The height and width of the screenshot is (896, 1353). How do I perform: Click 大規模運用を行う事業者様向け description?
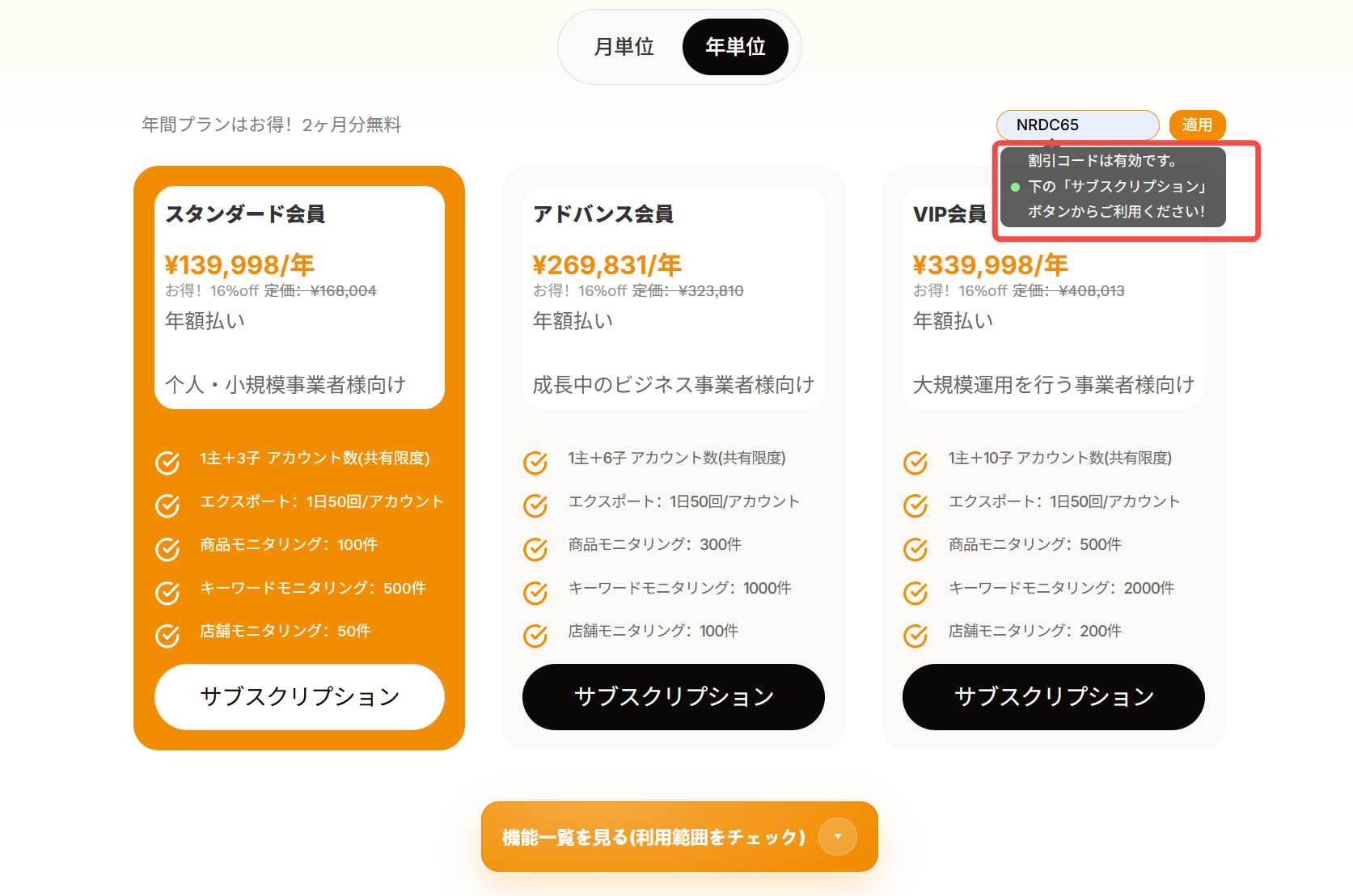[x=1054, y=385]
